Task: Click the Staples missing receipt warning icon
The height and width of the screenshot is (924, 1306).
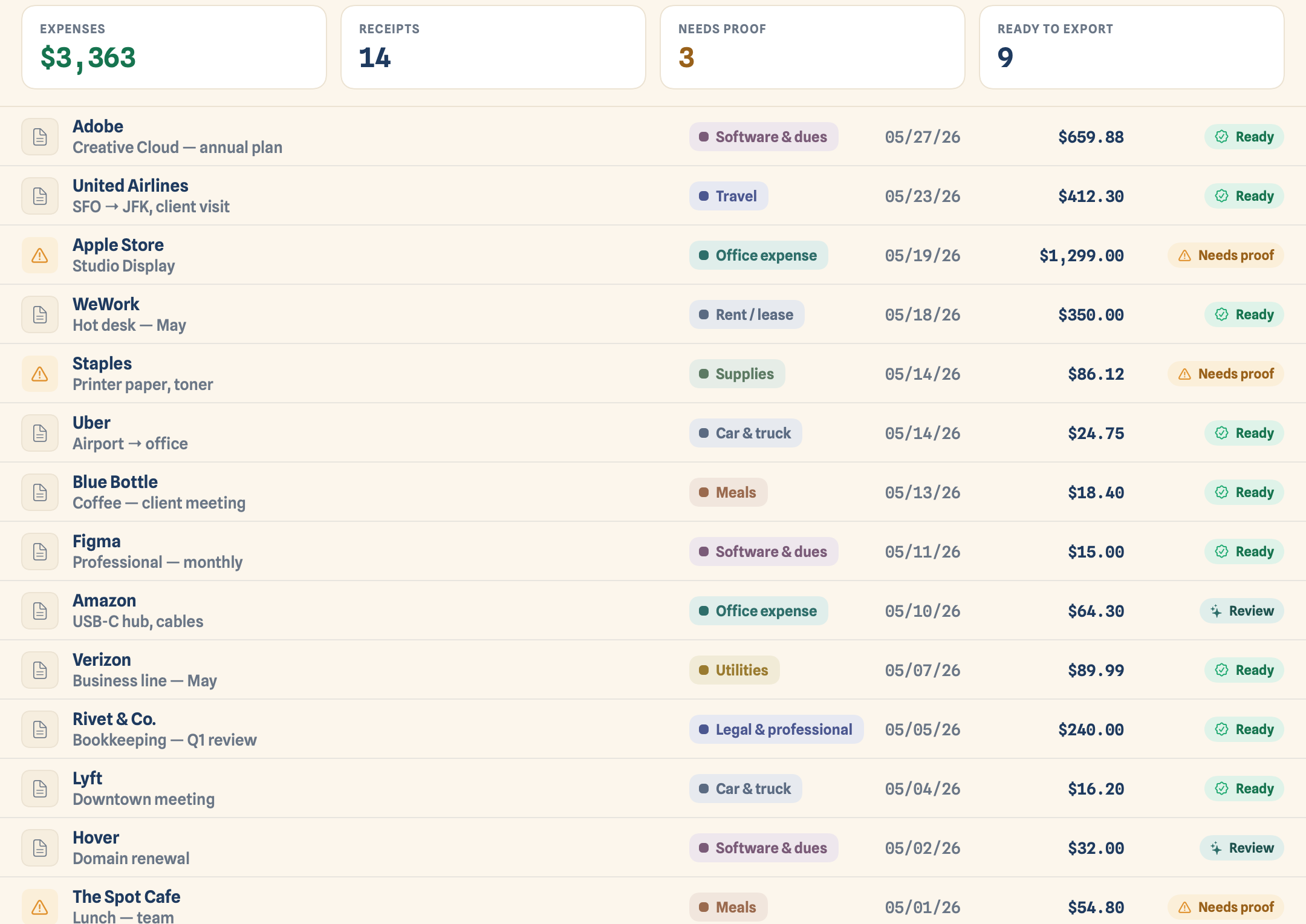Action: coord(40,374)
